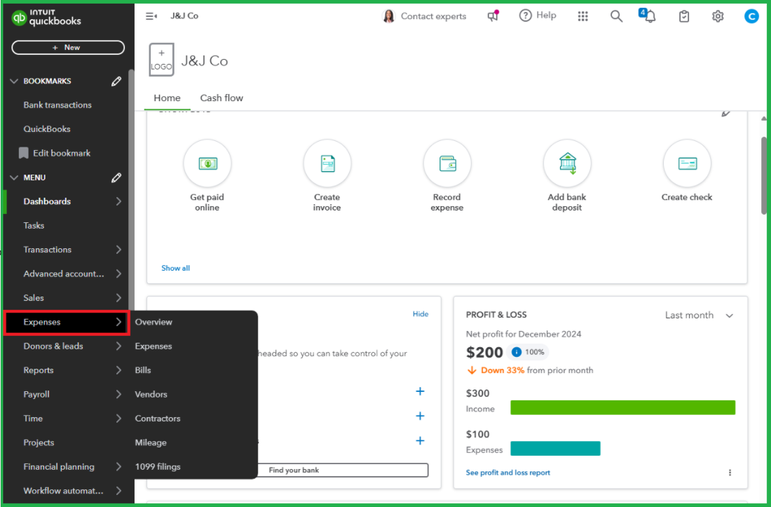Expand the Sales submenu arrow
The height and width of the screenshot is (507, 771).
pos(119,298)
